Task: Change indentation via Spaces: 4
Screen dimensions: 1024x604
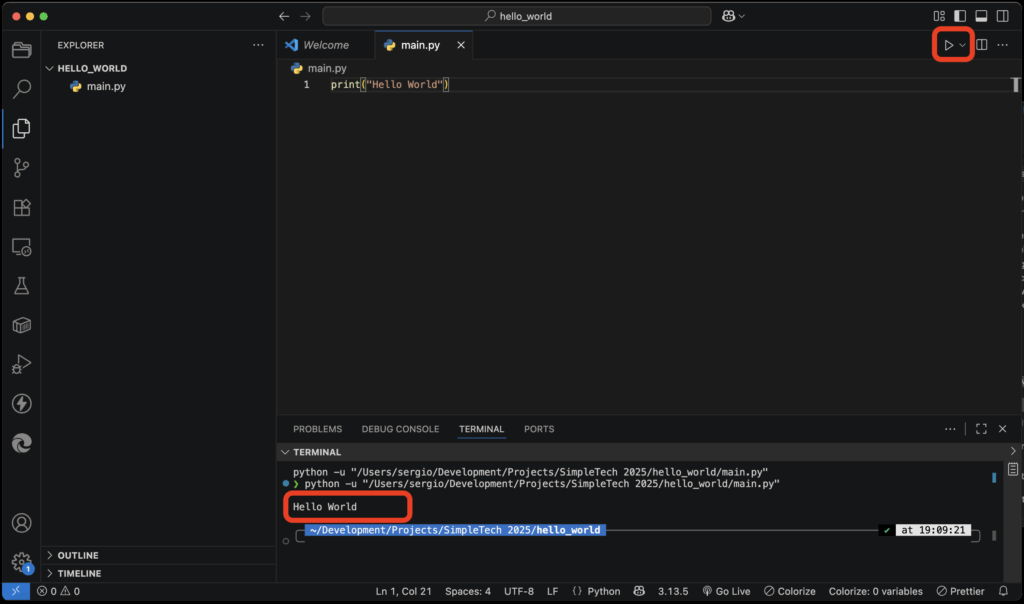Action: (468, 591)
